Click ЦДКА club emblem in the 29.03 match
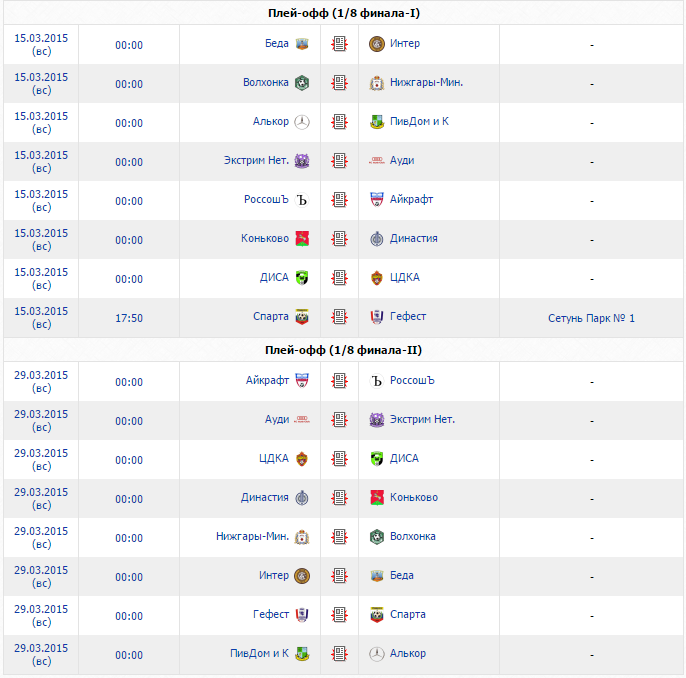686x678 pixels. click(x=302, y=459)
